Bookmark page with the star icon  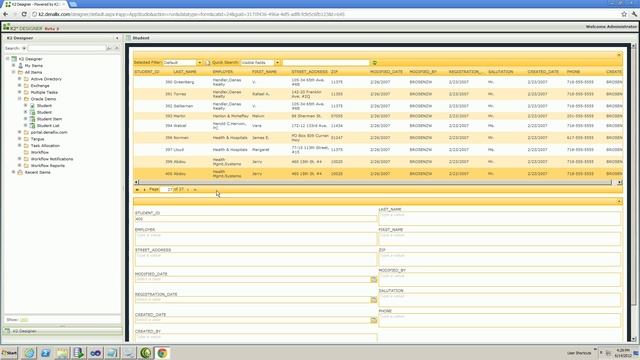click(x=624, y=14)
